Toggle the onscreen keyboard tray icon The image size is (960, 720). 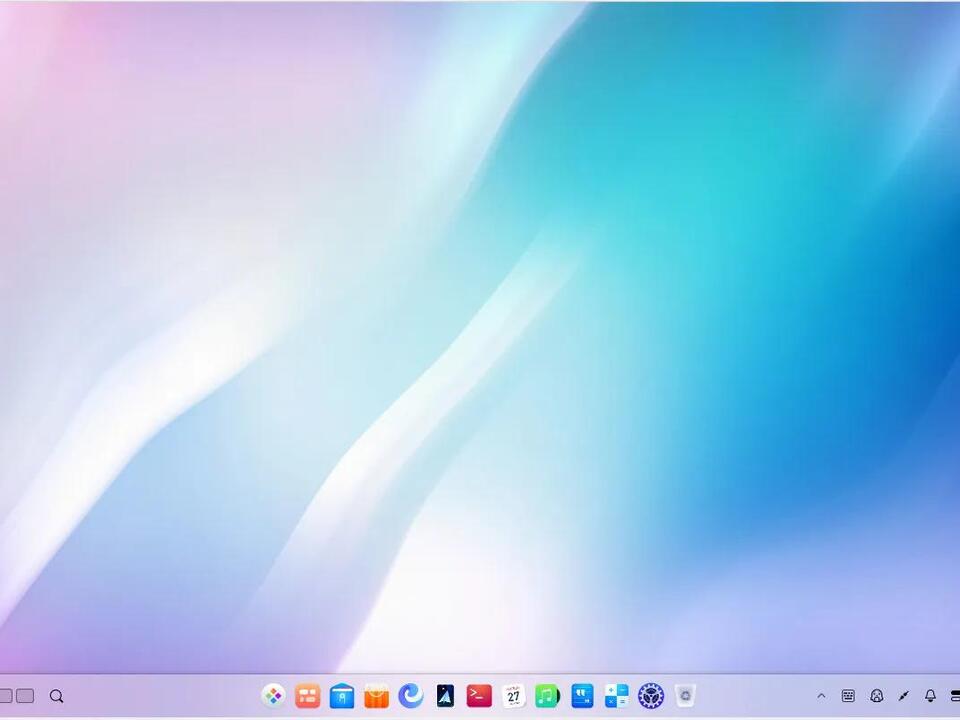849,696
